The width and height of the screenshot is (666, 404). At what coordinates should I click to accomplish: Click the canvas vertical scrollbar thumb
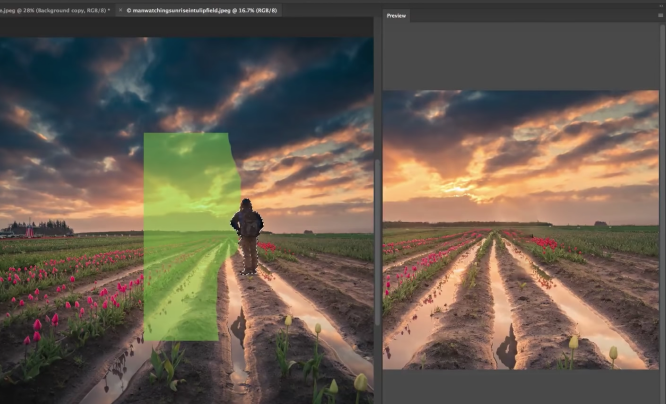[377, 242]
